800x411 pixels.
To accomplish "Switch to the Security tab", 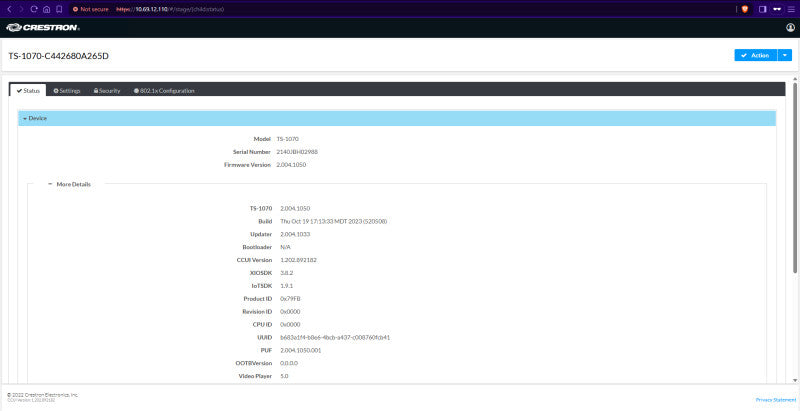I will (107, 91).
